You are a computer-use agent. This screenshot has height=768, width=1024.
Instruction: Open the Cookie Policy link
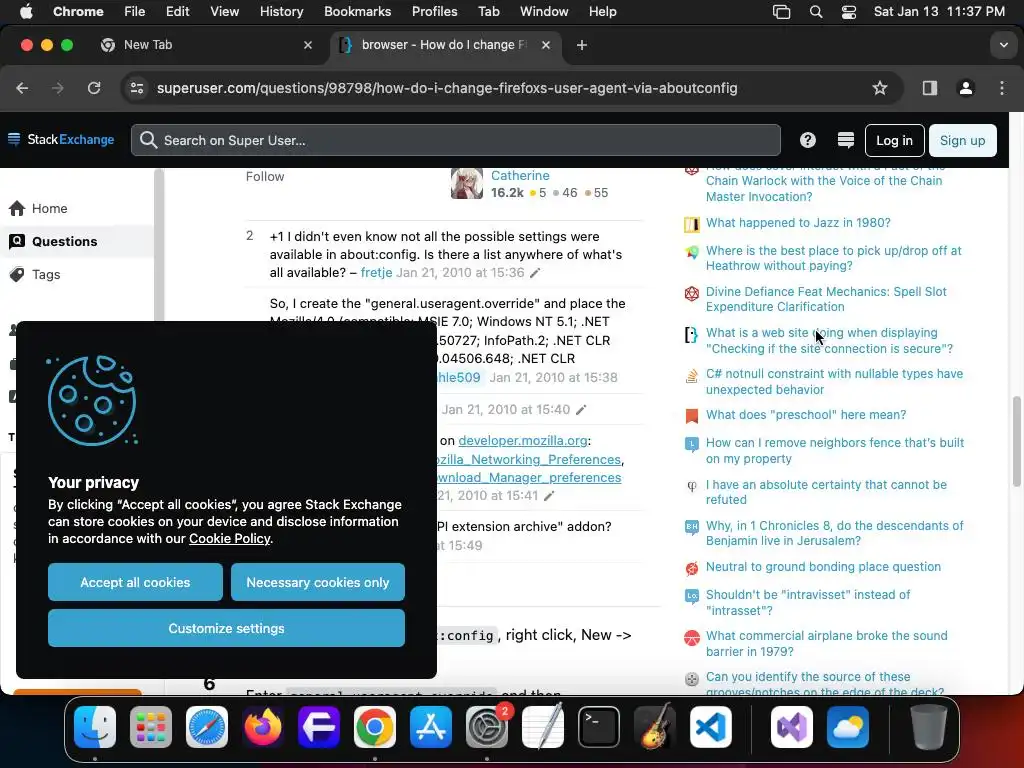pos(229,539)
